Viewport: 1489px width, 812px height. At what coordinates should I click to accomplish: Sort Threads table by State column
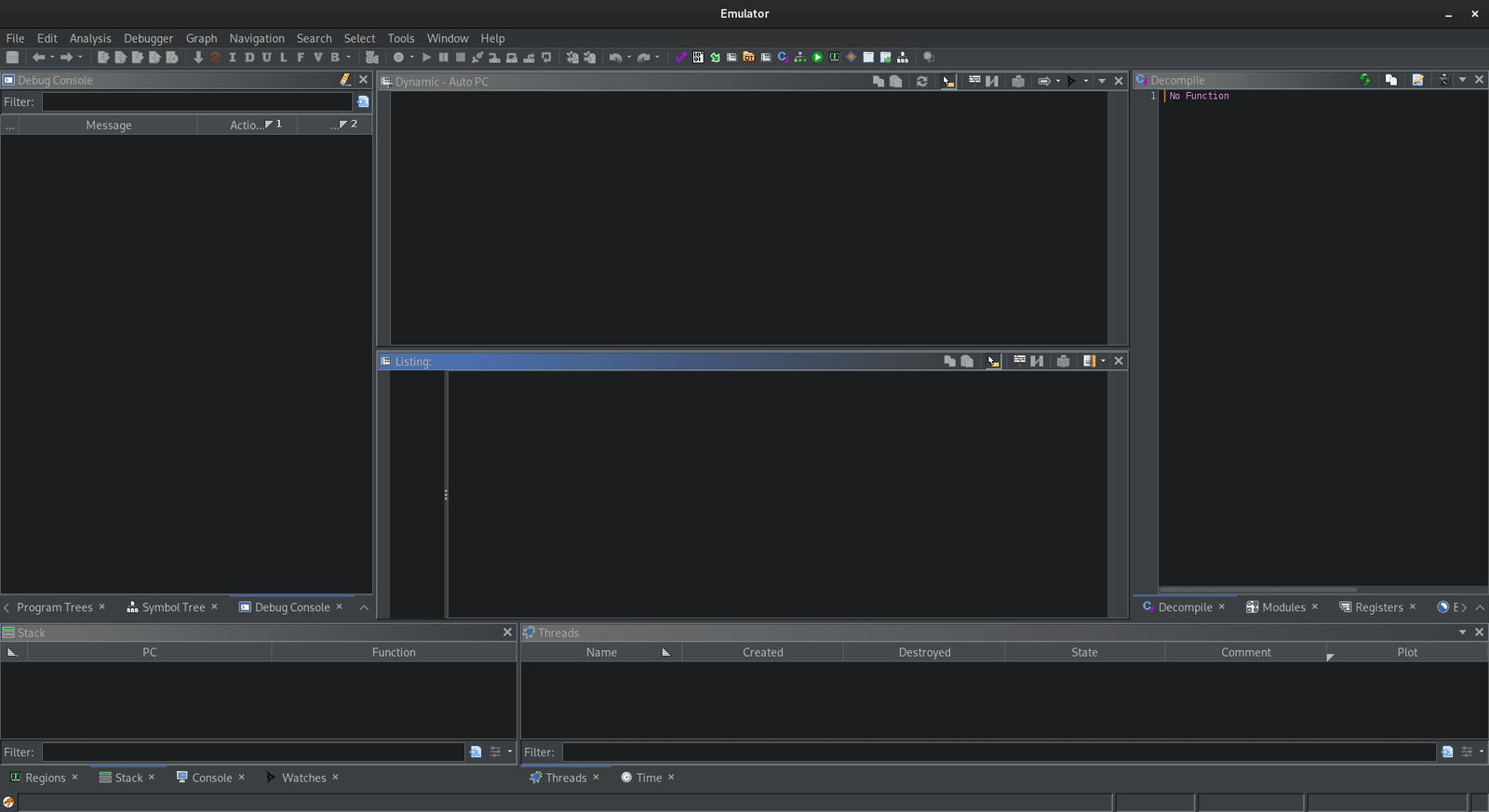[1084, 653]
